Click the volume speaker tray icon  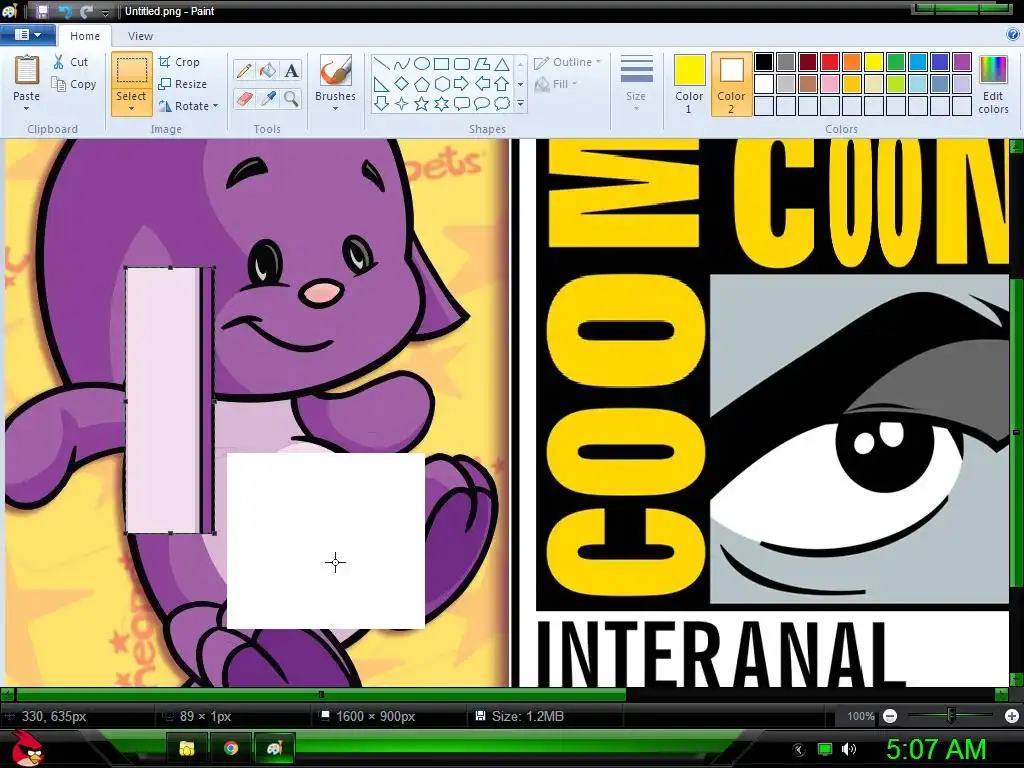[848, 749]
